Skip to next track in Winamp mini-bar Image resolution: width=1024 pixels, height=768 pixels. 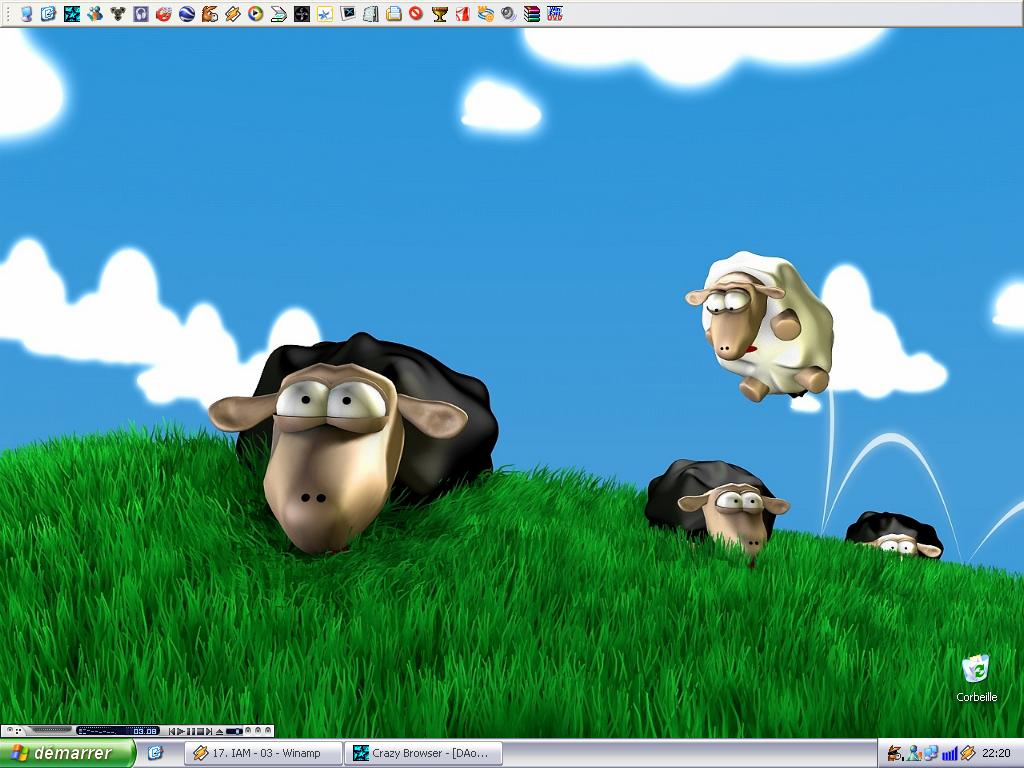209,731
